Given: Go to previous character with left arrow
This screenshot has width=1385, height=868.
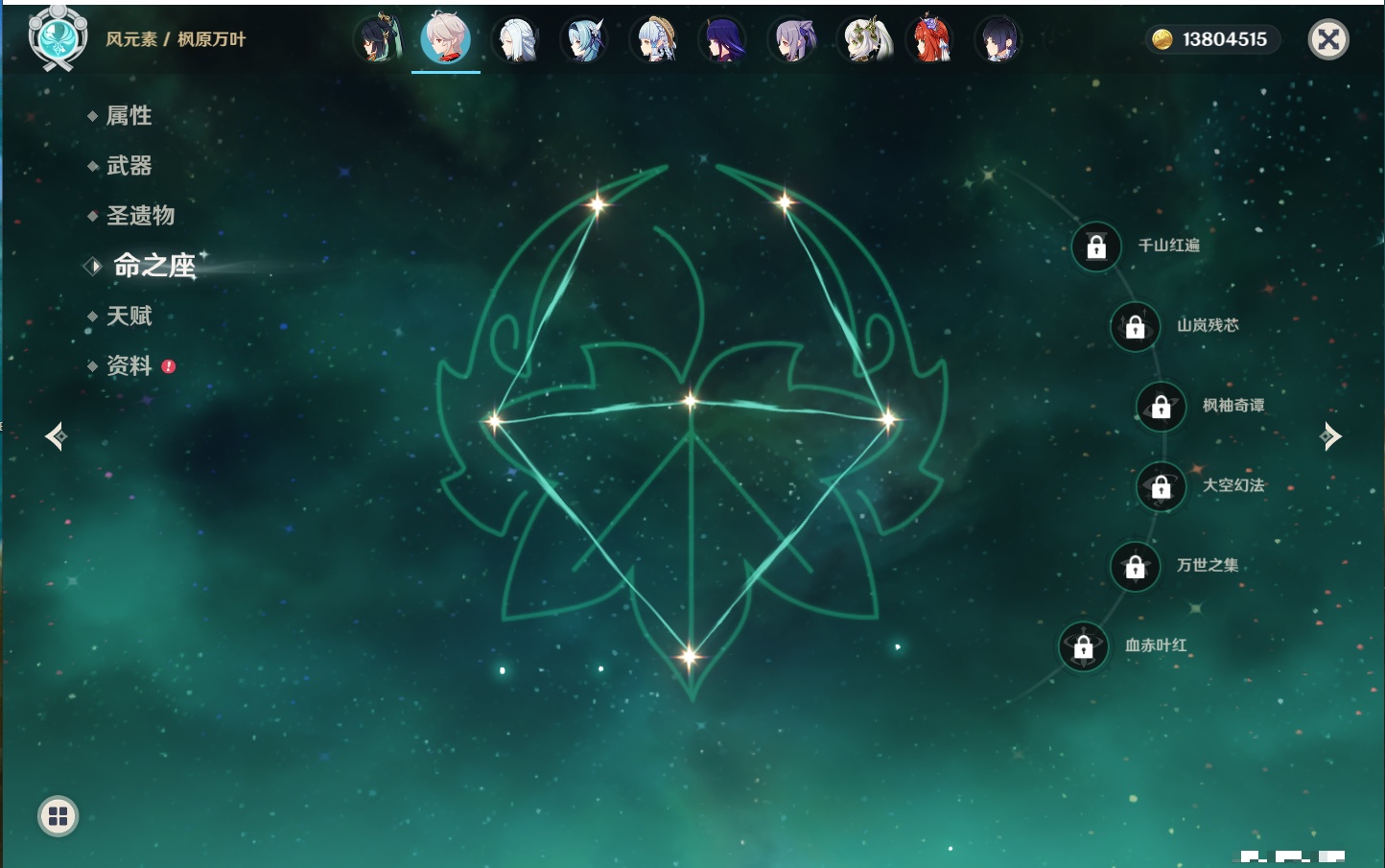Looking at the screenshot, I should pyautogui.click(x=56, y=436).
